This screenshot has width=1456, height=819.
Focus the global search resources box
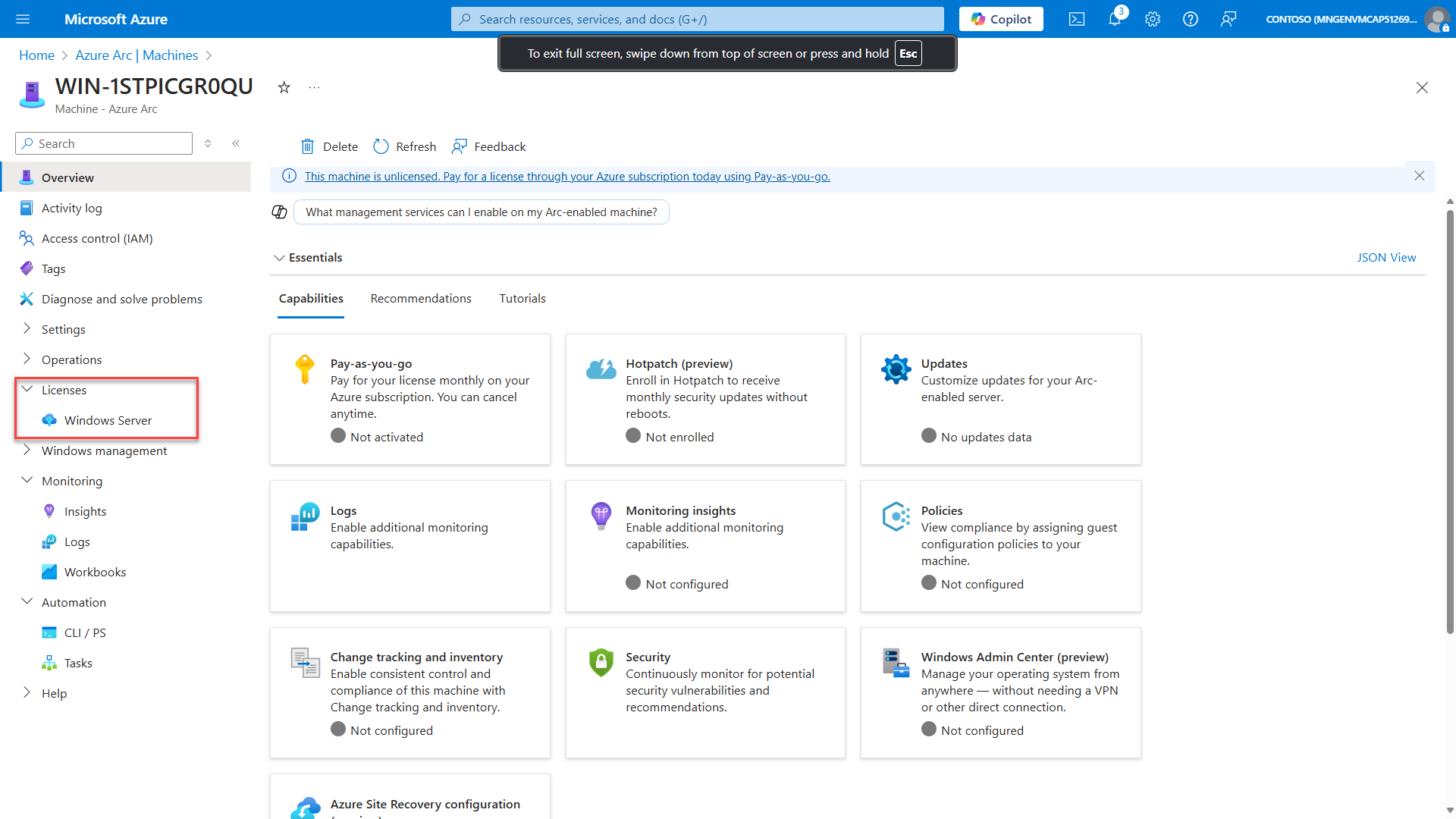(x=698, y=19)
